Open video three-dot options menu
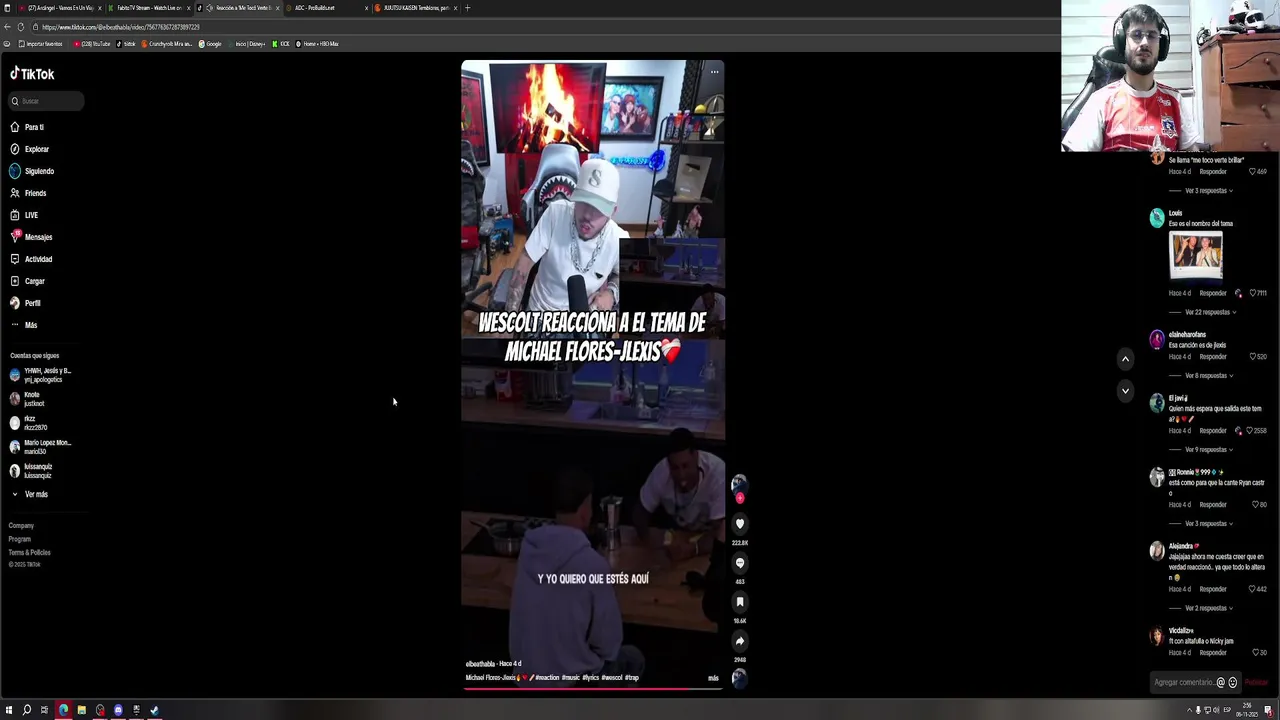The height and width of the screenshot is (720, 1280). [x=714, y=72]
